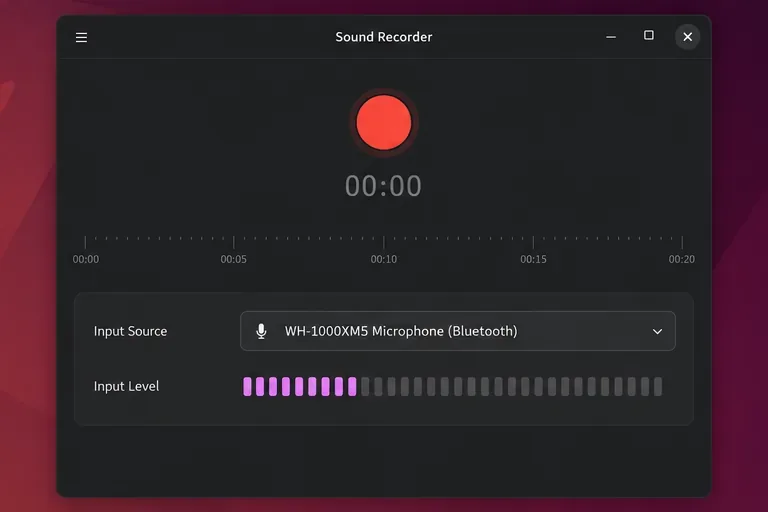Viewport: 768px width, 512px height.
Task: Click the 00:15 timeline marker
Action: pyautogui.click(x=533, y=259)
